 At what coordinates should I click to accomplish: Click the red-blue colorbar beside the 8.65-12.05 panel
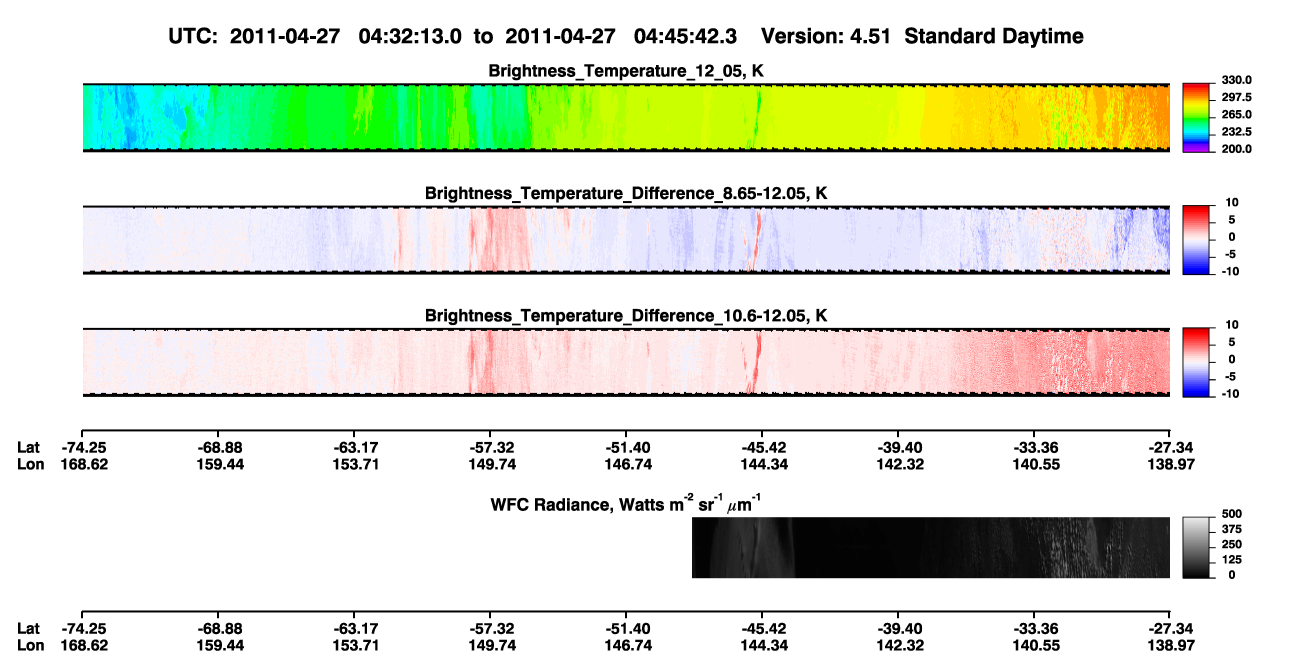pyautogui.click(x=1197, y=240)
